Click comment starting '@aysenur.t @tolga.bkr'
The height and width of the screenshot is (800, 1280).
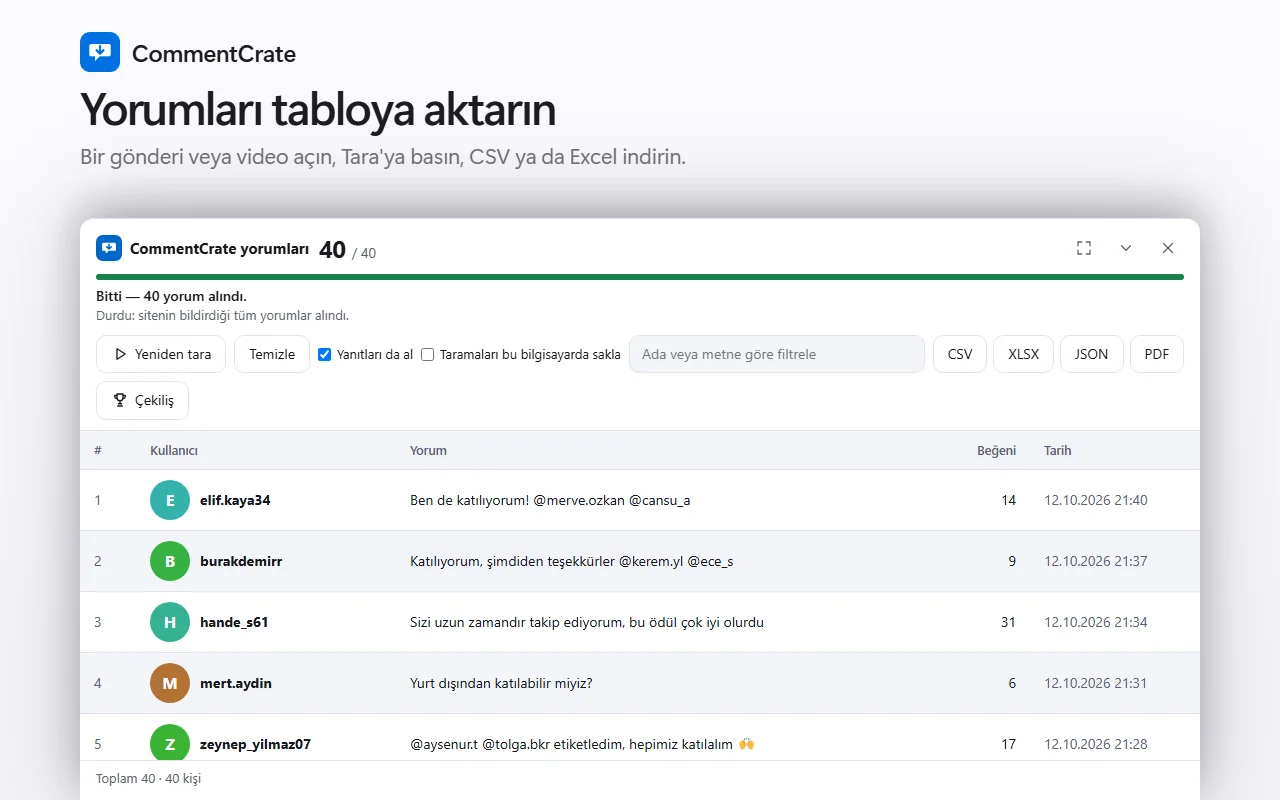(x=582, y=744)
